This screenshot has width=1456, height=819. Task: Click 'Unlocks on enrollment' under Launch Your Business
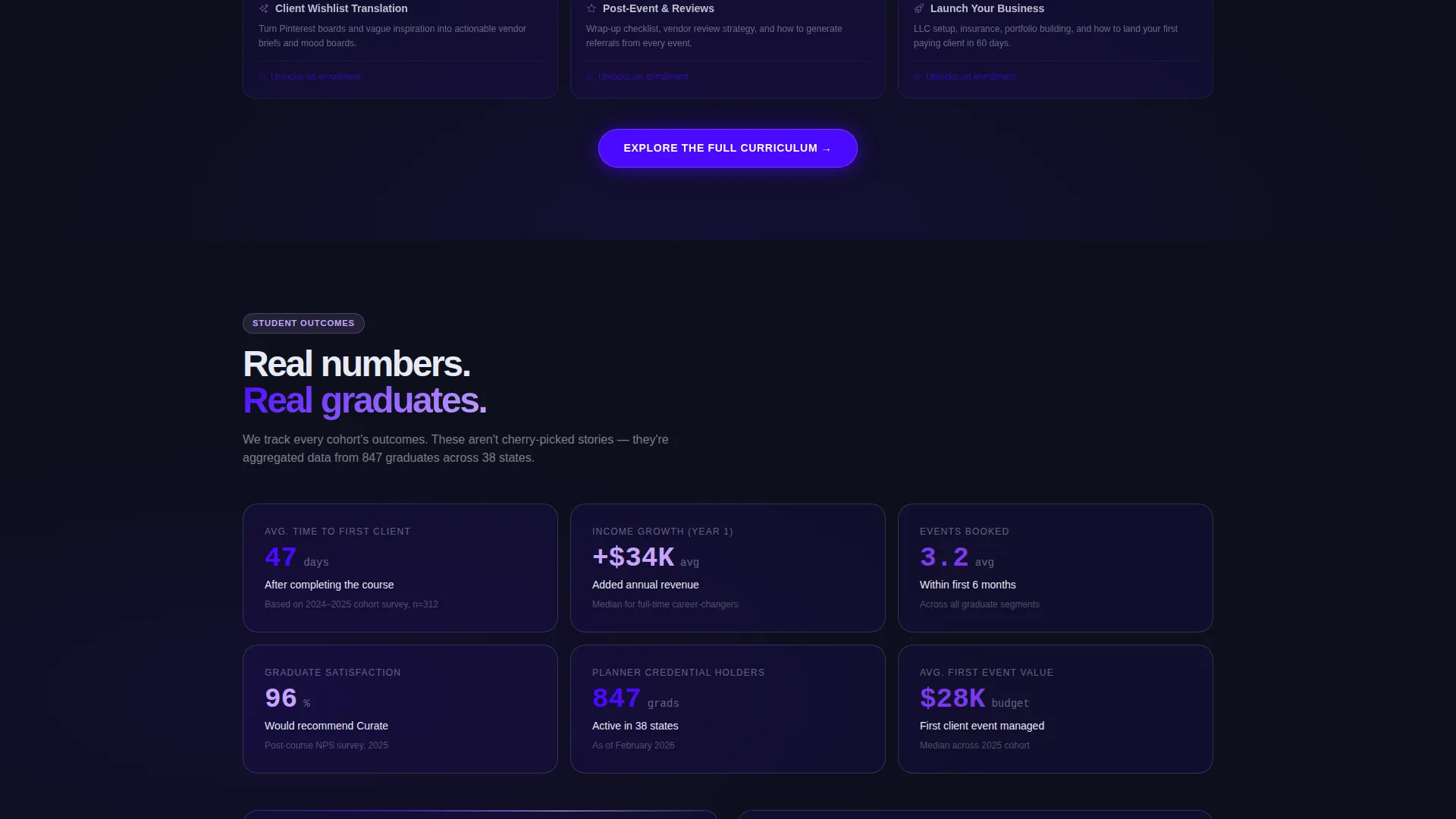[971, 77]
